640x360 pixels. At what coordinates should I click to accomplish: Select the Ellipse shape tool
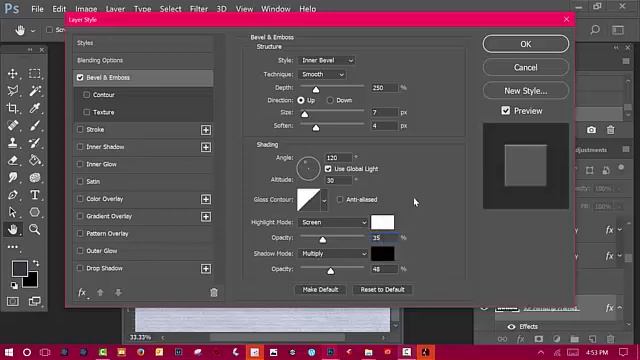click(x=35, y=212)
